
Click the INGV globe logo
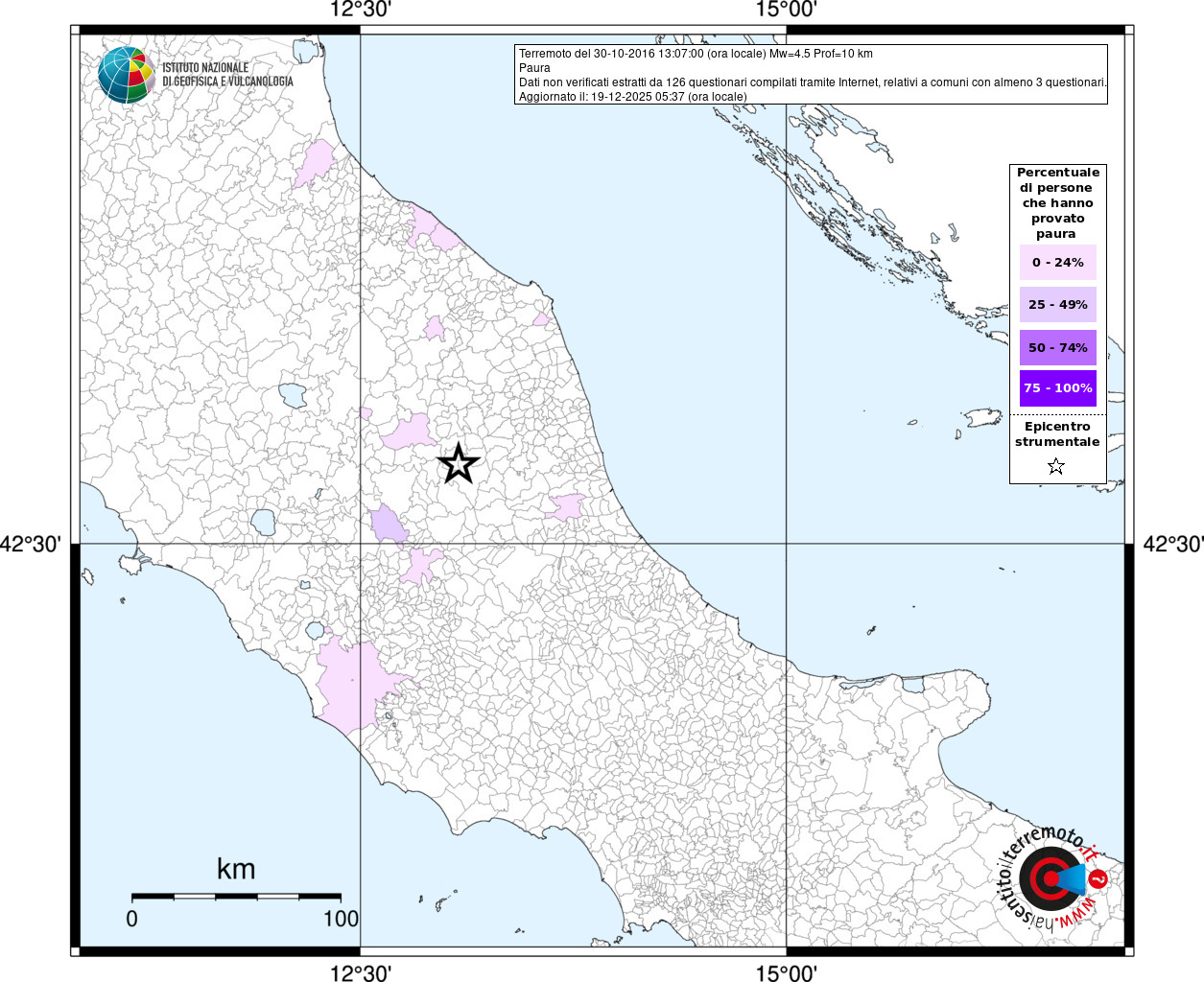point(126,75)
